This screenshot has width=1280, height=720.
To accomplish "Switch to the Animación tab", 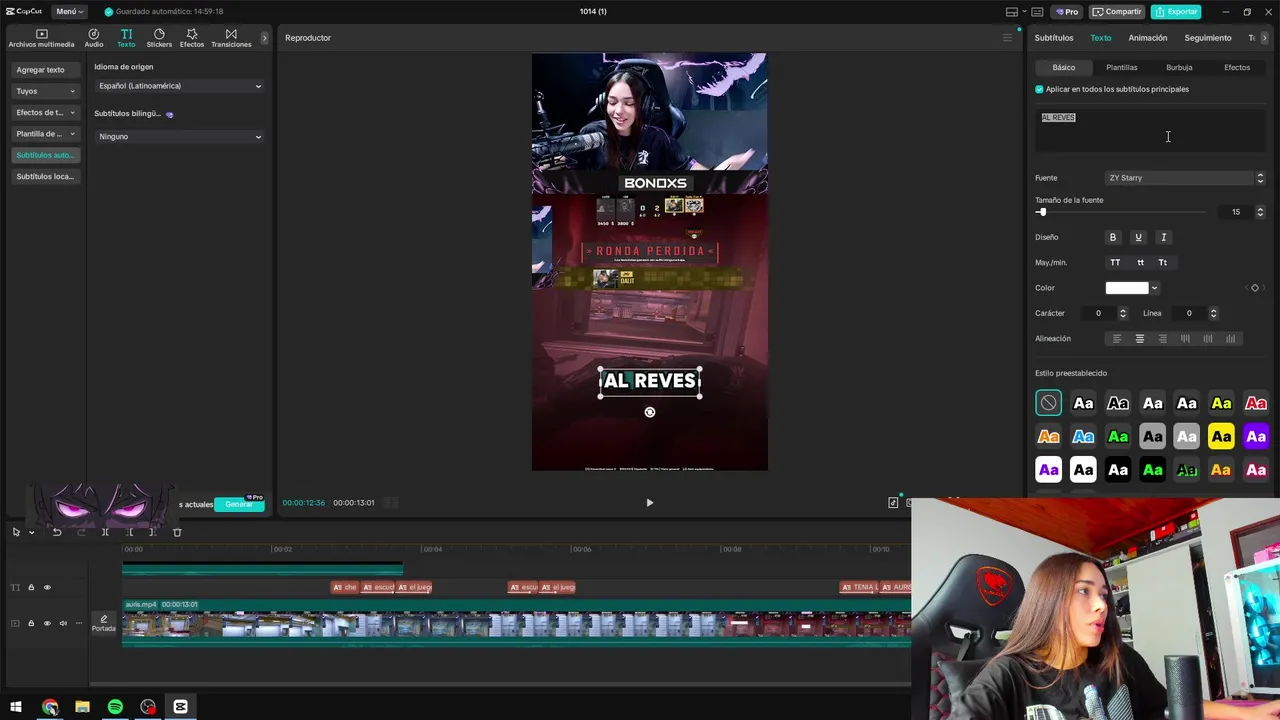I will tap(1148, 38).
